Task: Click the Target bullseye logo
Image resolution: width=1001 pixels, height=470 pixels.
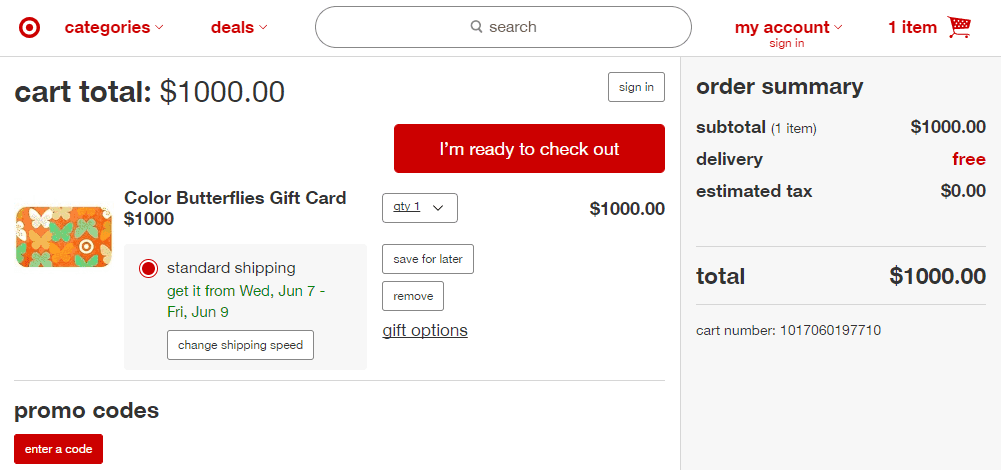Action: pos(29,28)
